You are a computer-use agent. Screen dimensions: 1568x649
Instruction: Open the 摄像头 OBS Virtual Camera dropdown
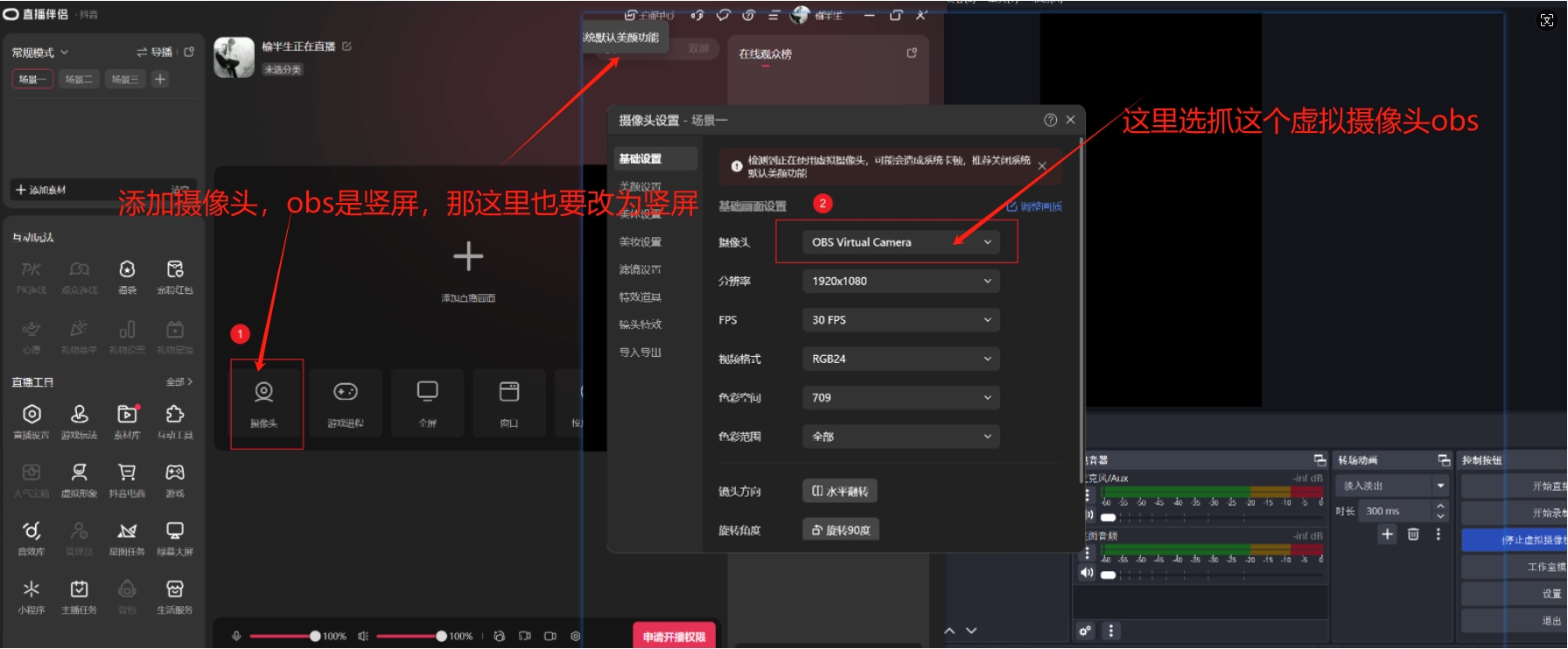[x=900, y=242]
